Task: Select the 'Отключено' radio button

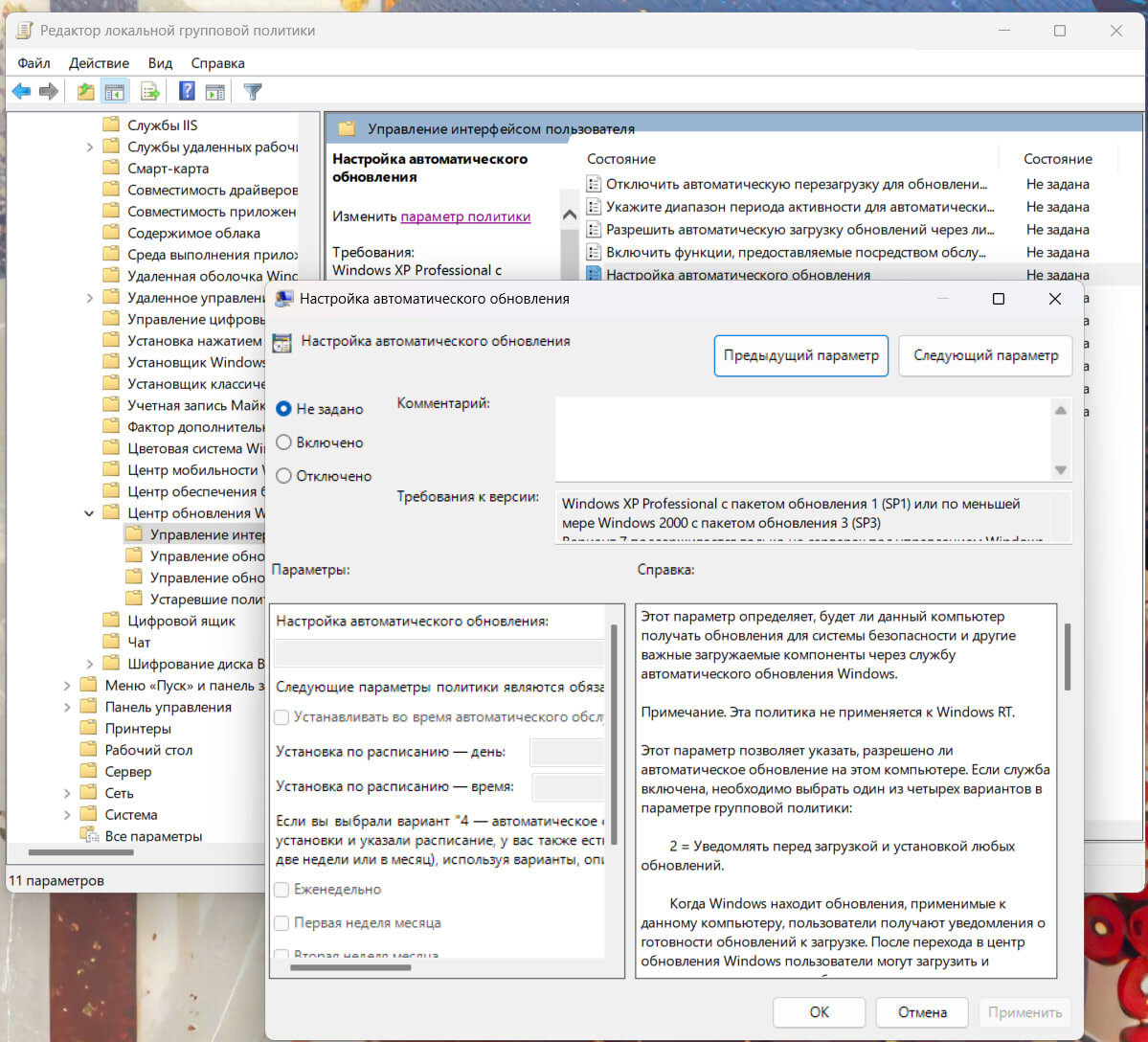Action: tap(283, 476)
